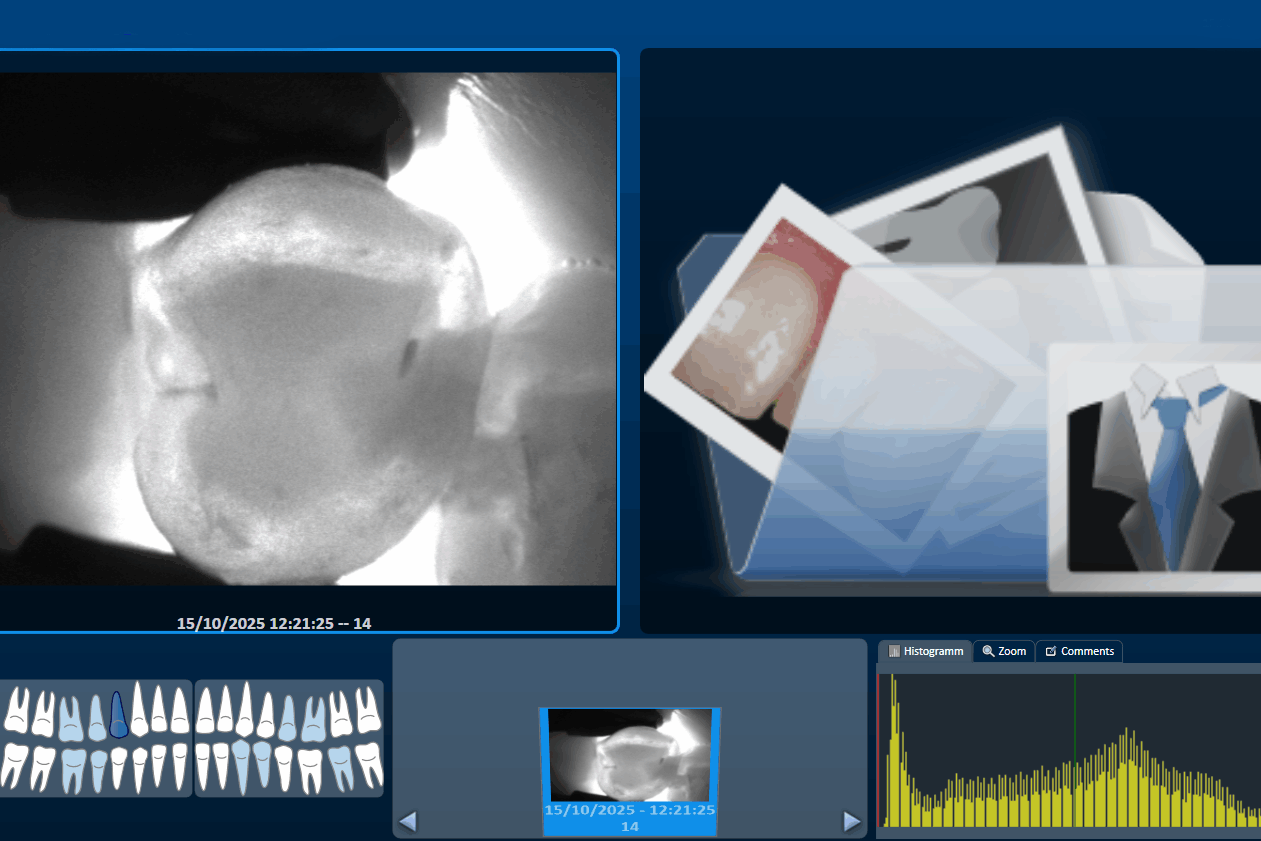Select the light-blue upper molar in right chart block
1261x841 pixels.
click(314, 717)
